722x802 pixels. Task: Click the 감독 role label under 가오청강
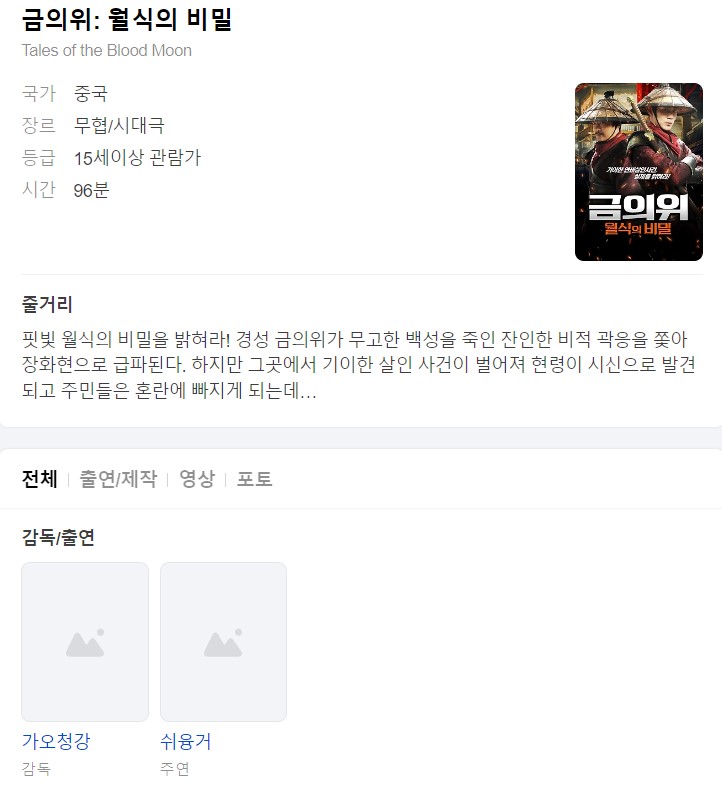tap(36, 769)
